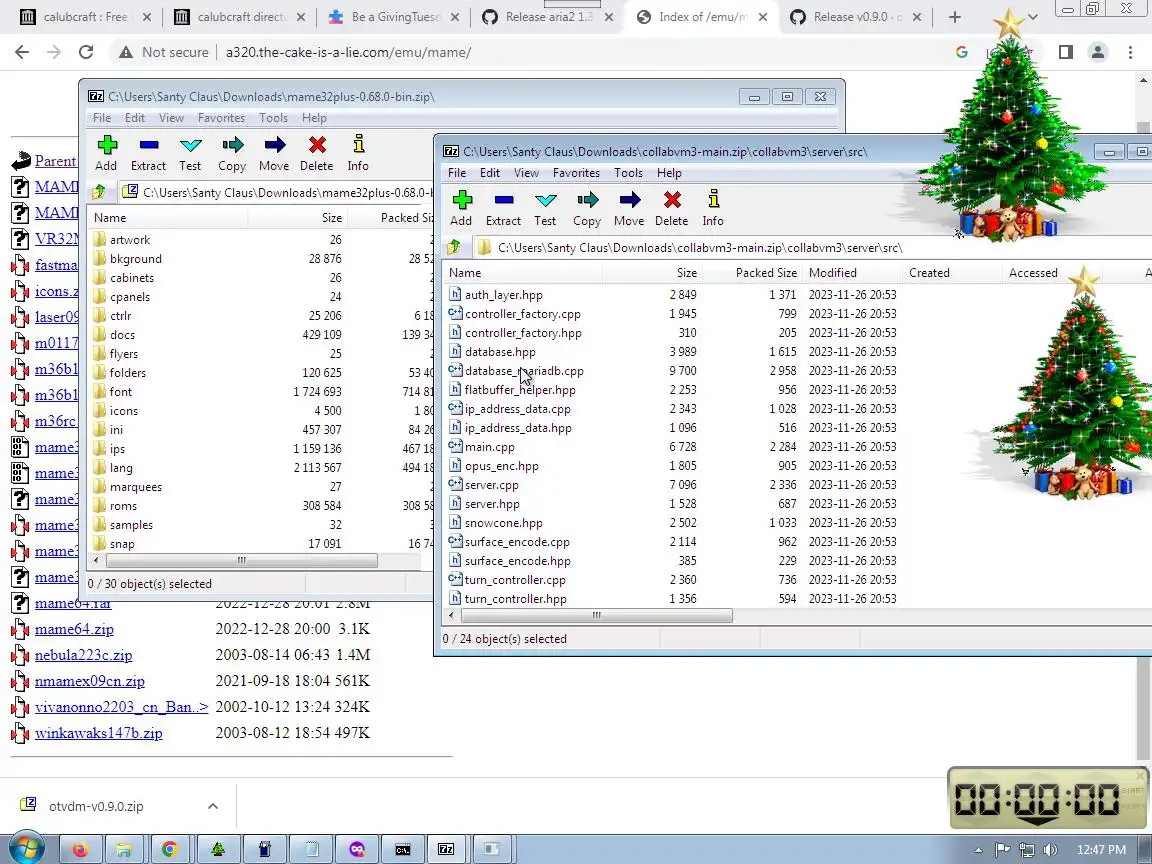Click Delete icon in mame32plus 7-Zip window

tap(317, 145)
